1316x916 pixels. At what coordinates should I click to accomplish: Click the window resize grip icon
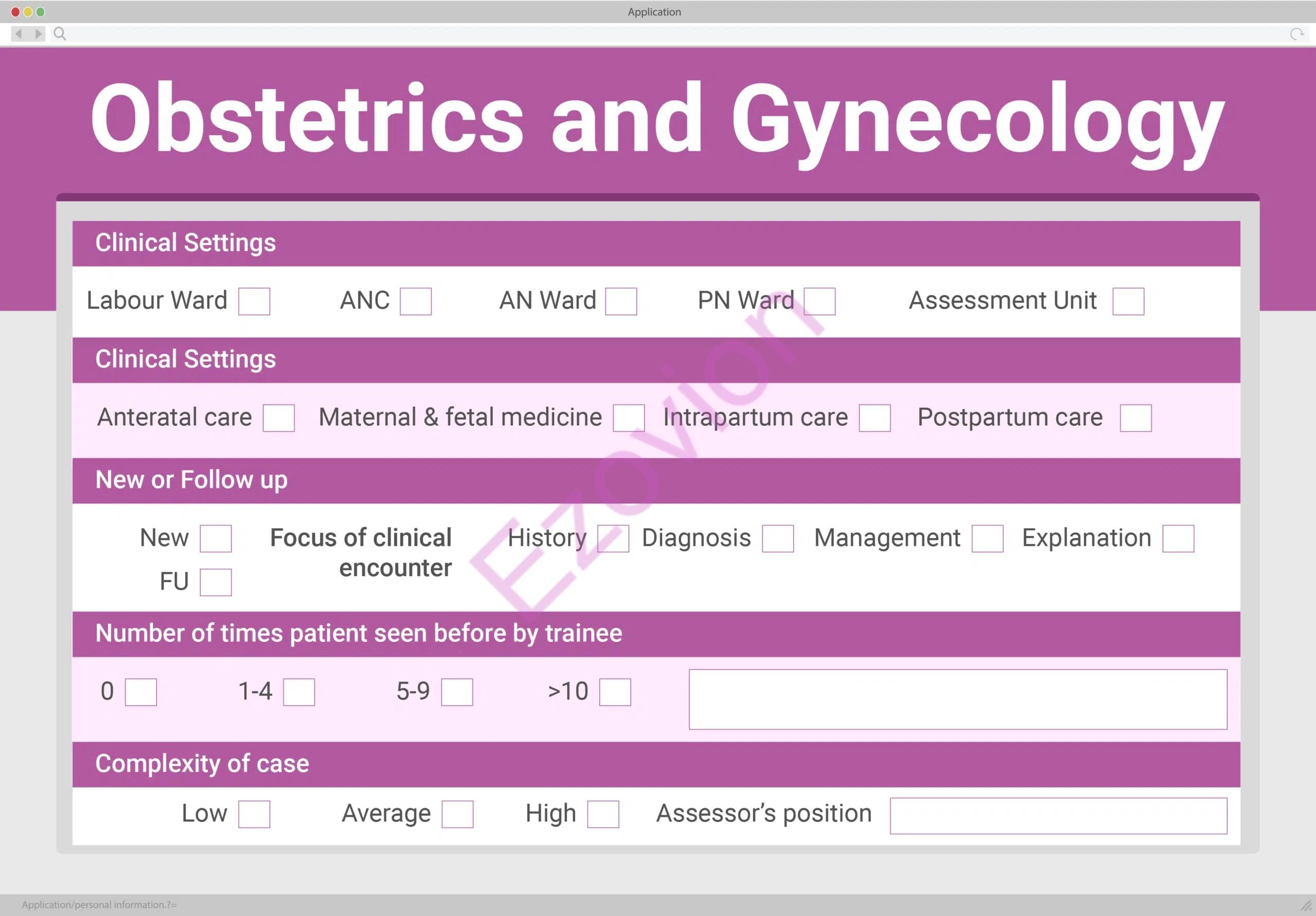click(1306, 906)
